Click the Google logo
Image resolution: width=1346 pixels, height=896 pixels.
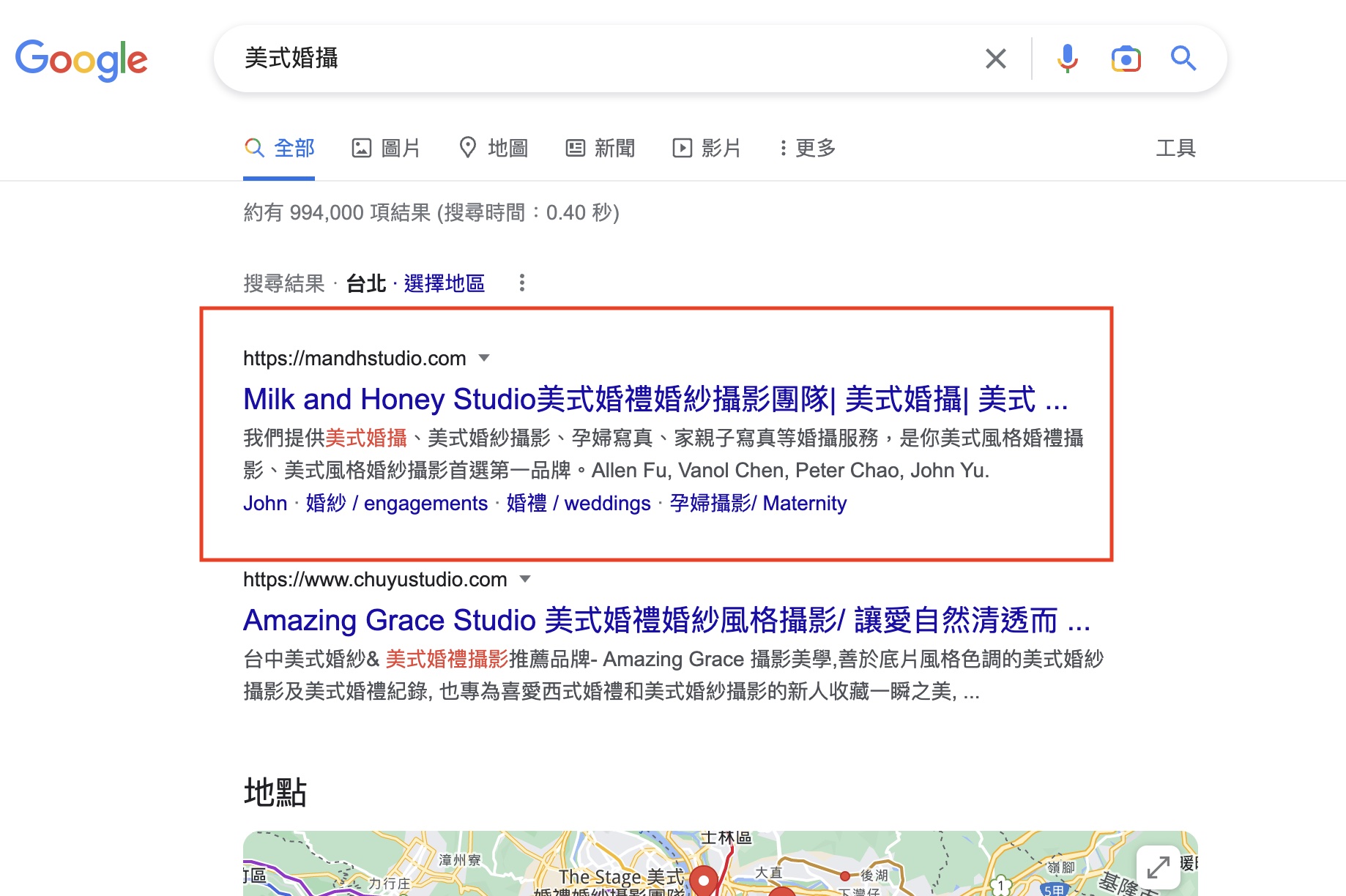click(x=81, y=59)
